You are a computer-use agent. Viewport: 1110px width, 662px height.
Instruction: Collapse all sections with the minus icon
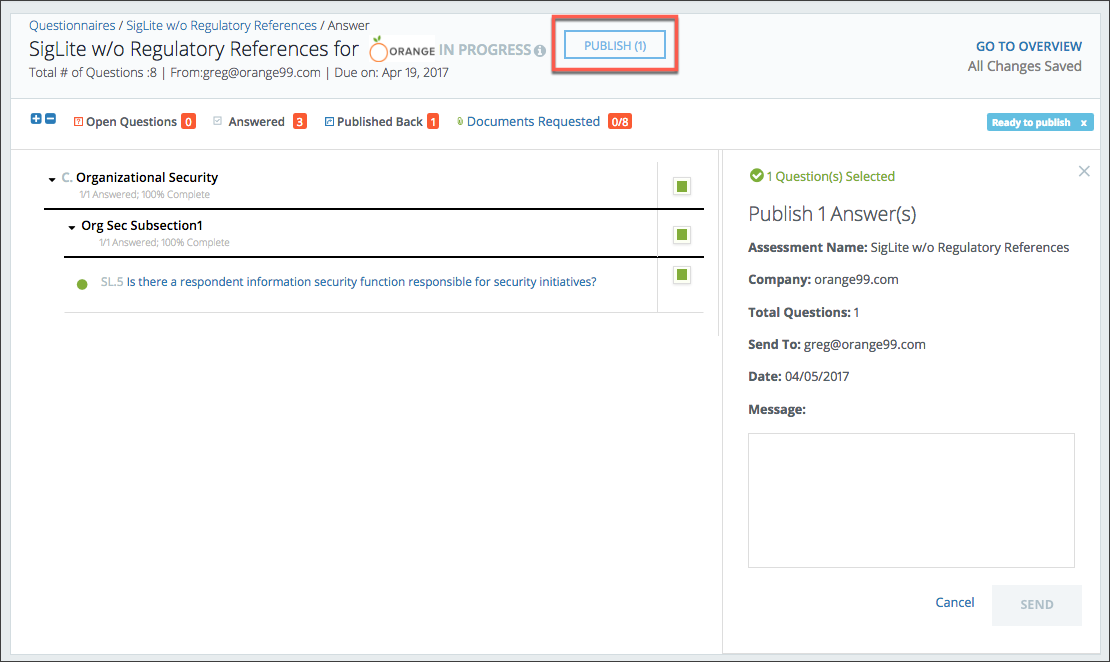tap(50, 119)
